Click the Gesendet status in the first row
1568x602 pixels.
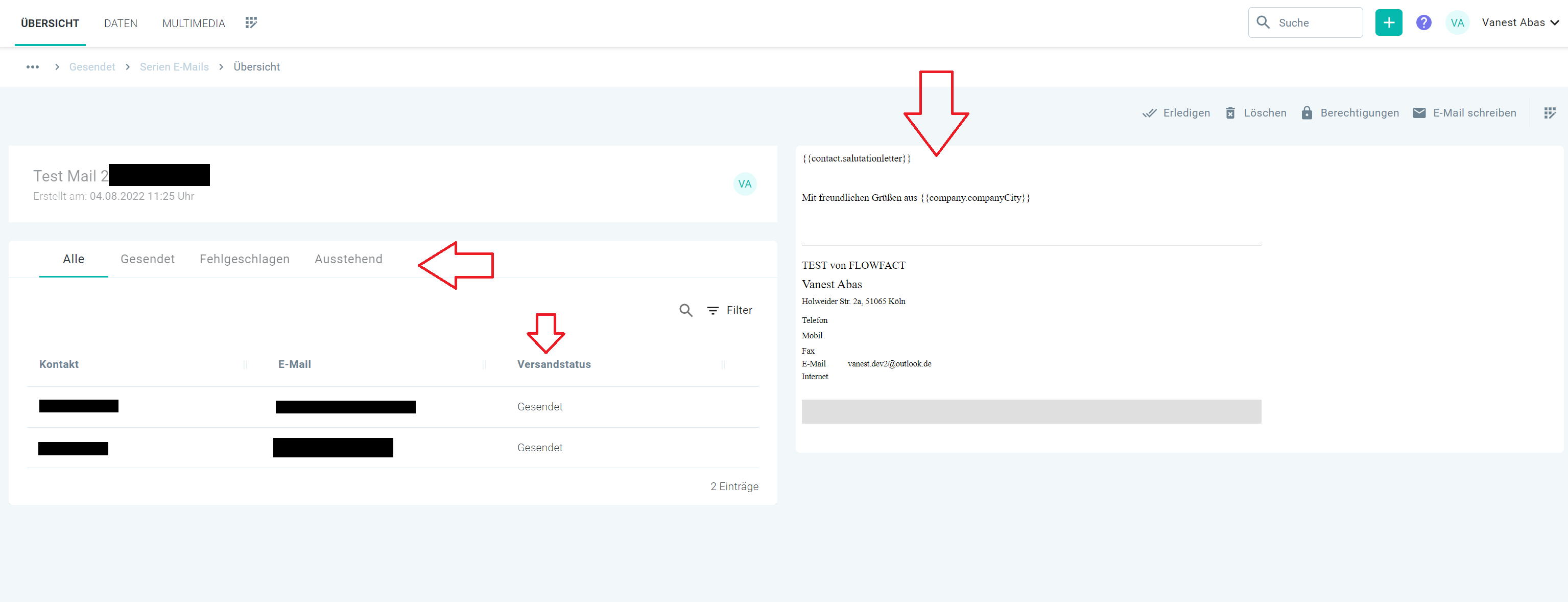tap(540, 407)
